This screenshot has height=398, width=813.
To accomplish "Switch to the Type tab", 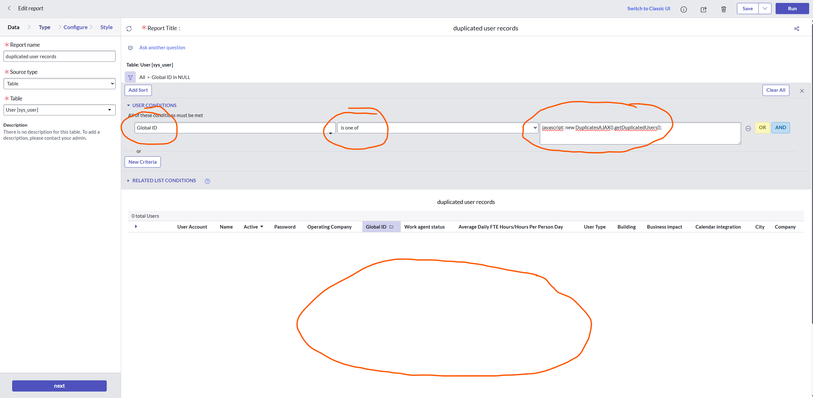I will [45, 27].
